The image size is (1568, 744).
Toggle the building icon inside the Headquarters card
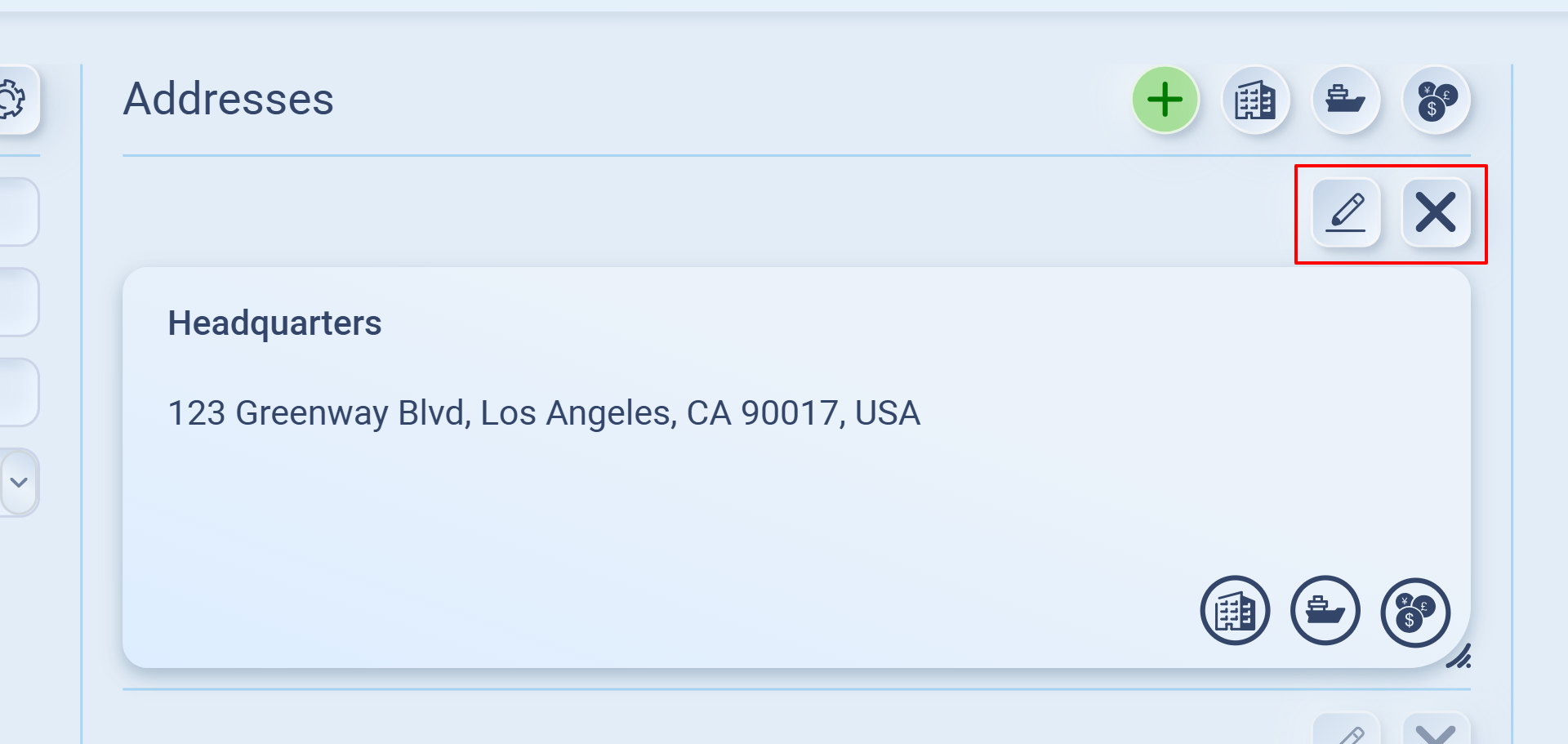(x=1235, y=611)
